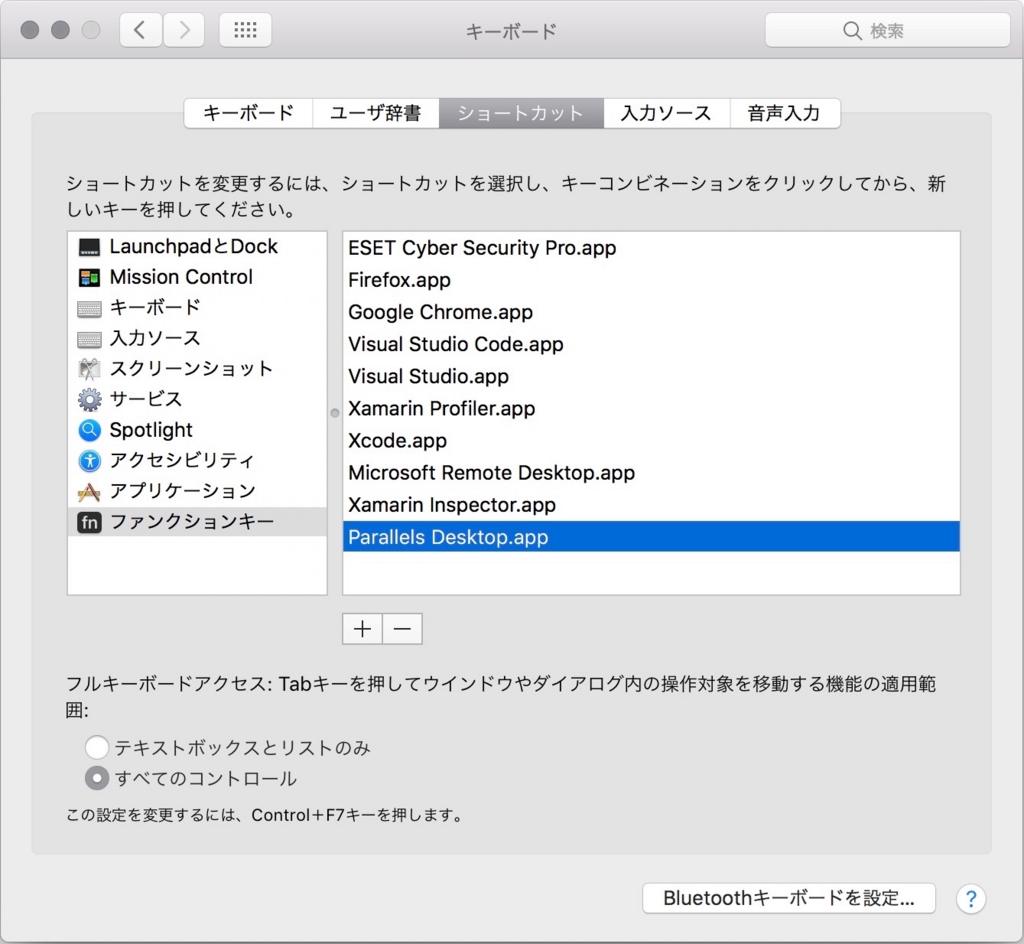This screenshot has width=1024, height=944.
Task: Switch to the キーボード tab
Action: point(248,113)
